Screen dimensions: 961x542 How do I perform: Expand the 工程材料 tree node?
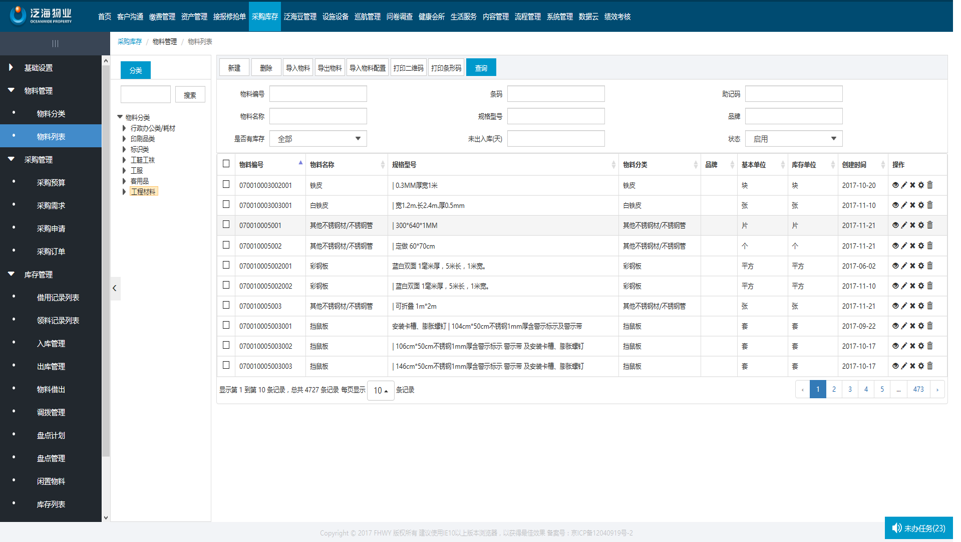click(124, 192)
